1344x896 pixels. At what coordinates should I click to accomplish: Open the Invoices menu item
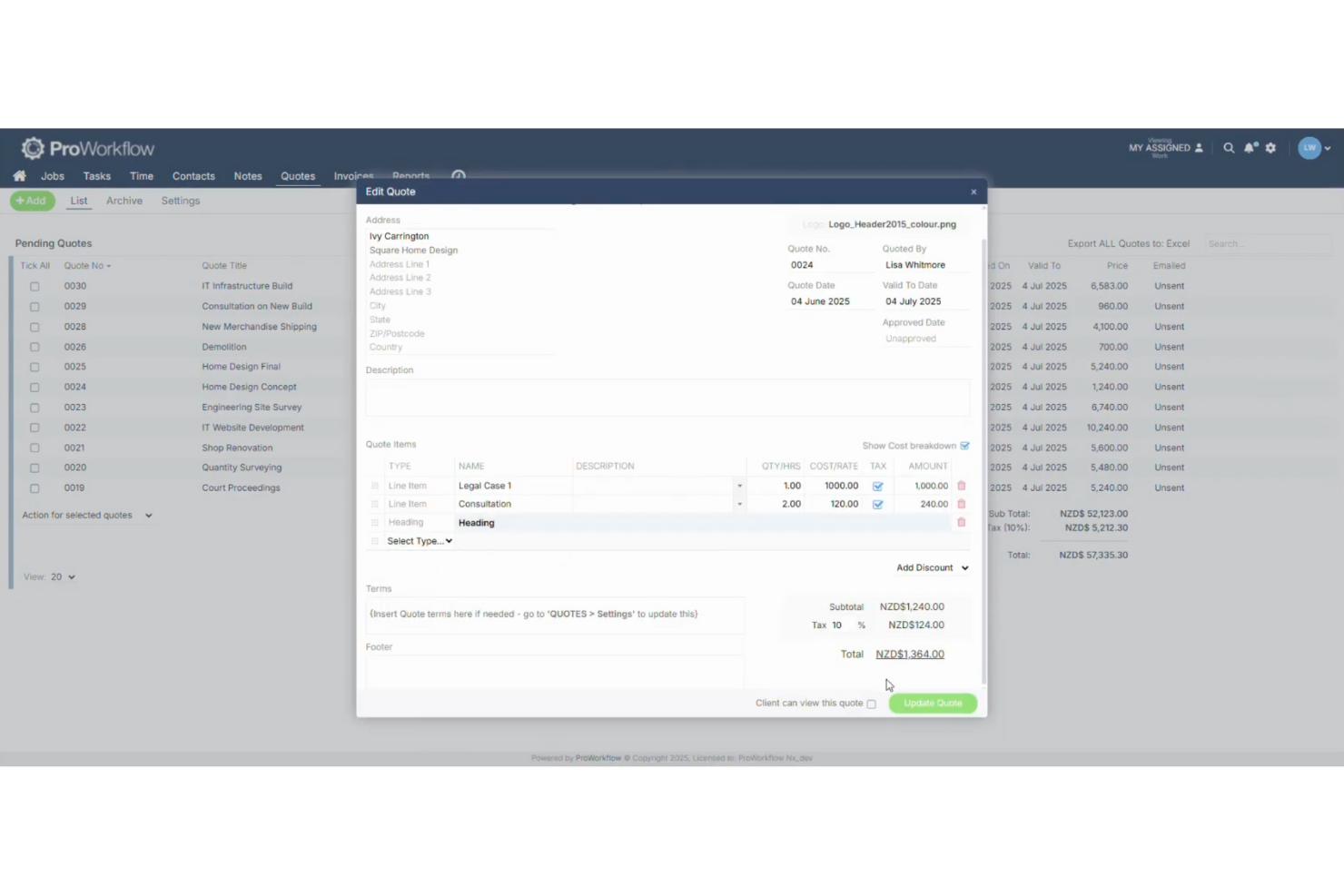353,175
